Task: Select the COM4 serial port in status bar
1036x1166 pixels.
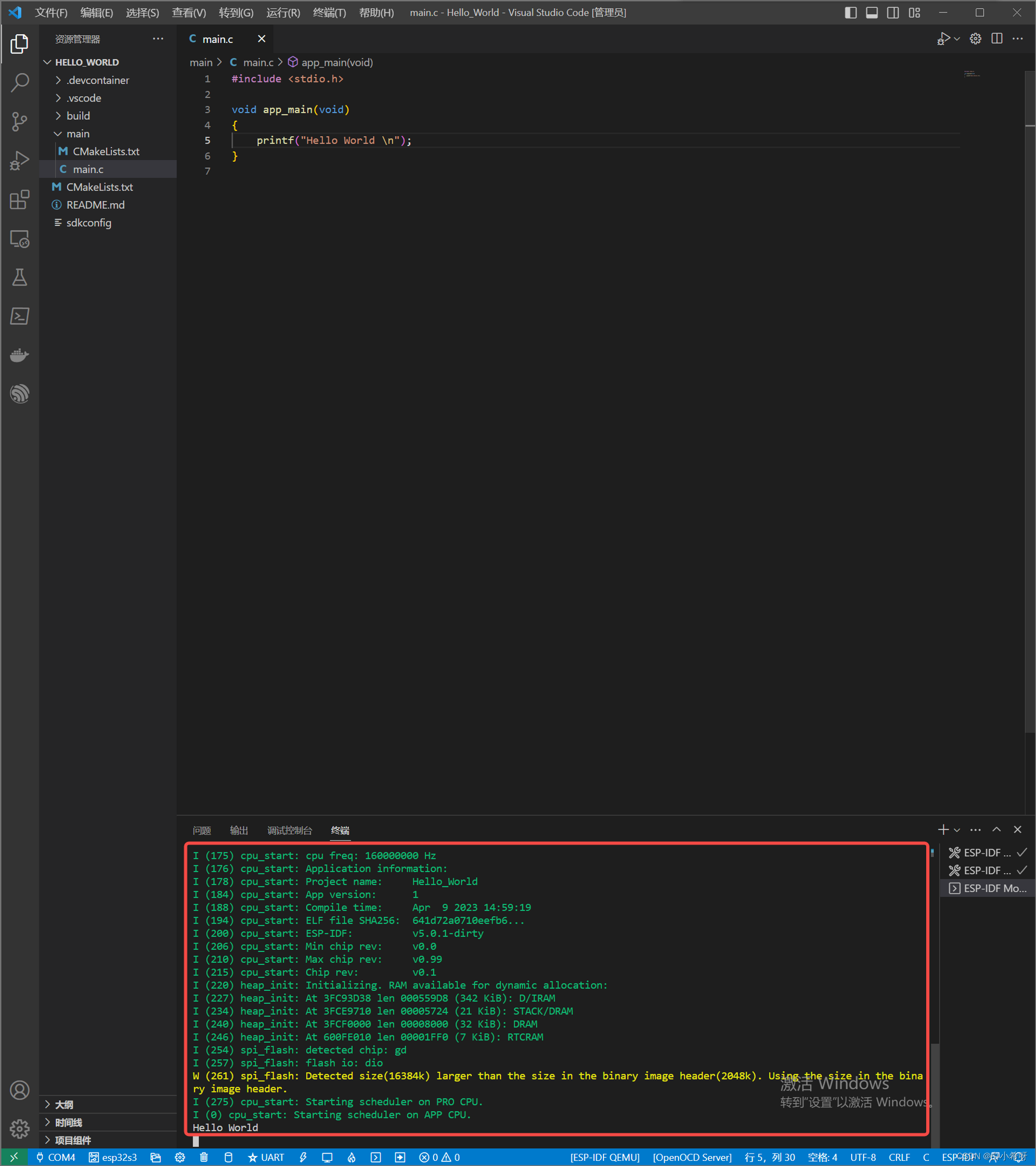Action: point(56,1157)
